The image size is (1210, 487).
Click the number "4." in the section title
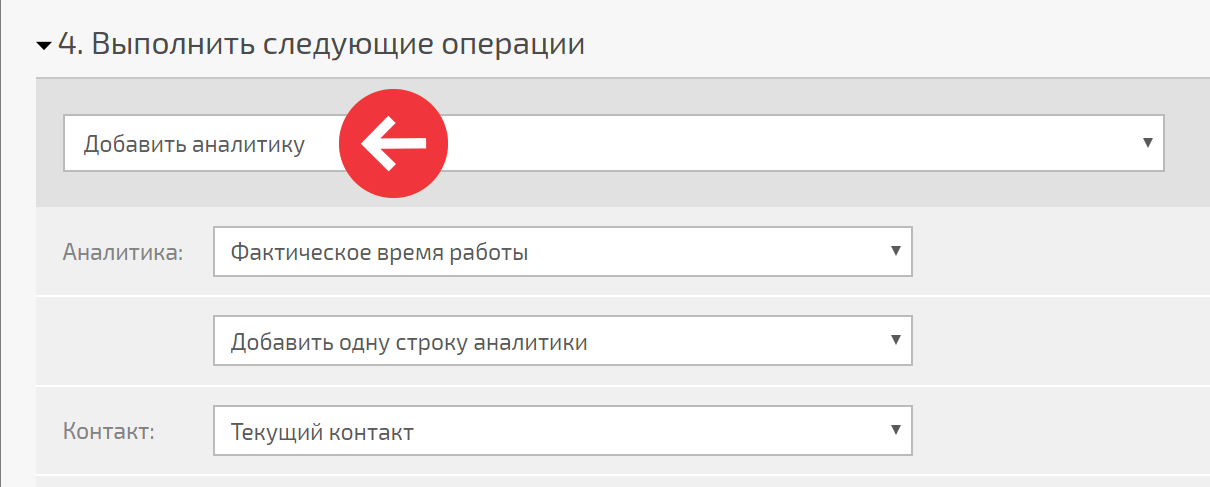pos(72,45)
